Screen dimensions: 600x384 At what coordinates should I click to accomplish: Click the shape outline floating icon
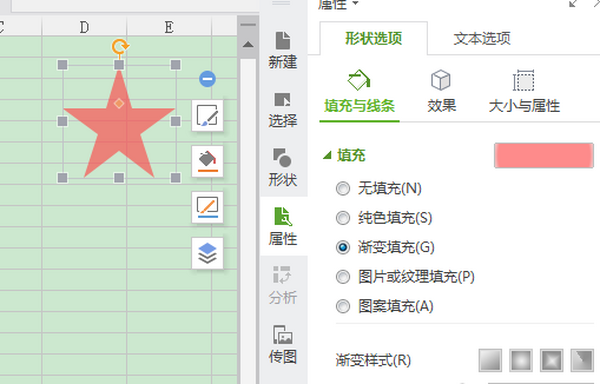coord(207,207)
